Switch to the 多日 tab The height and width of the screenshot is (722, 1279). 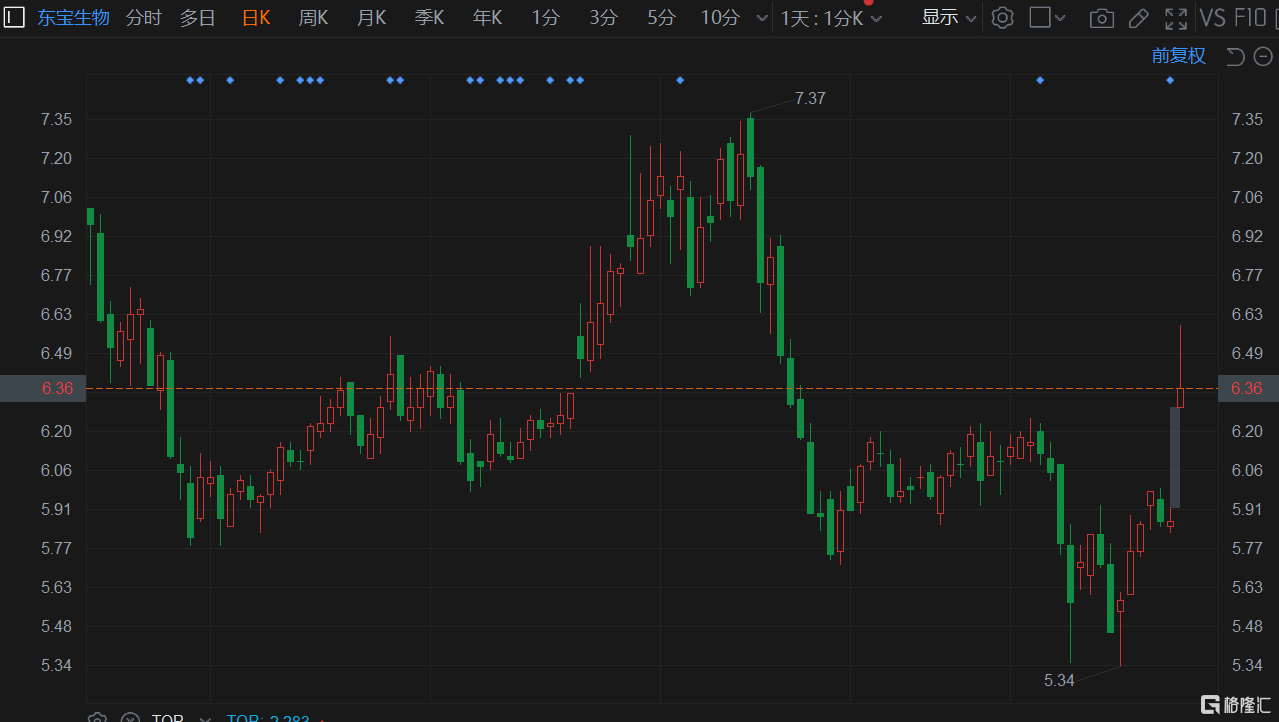[198, 17]
